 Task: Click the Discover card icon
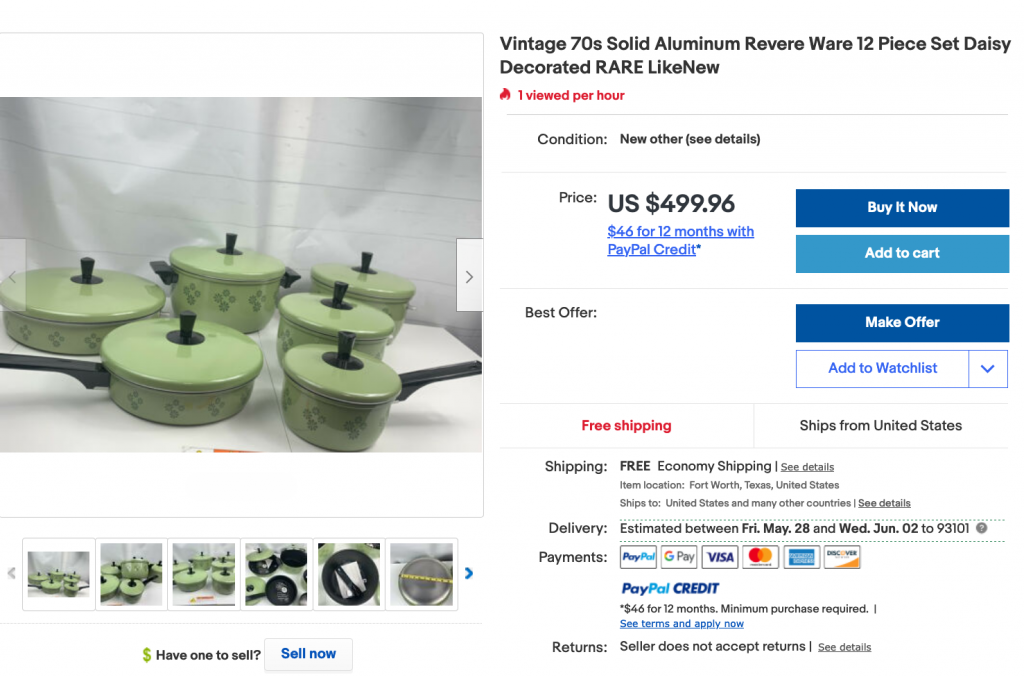coord(842,557)
